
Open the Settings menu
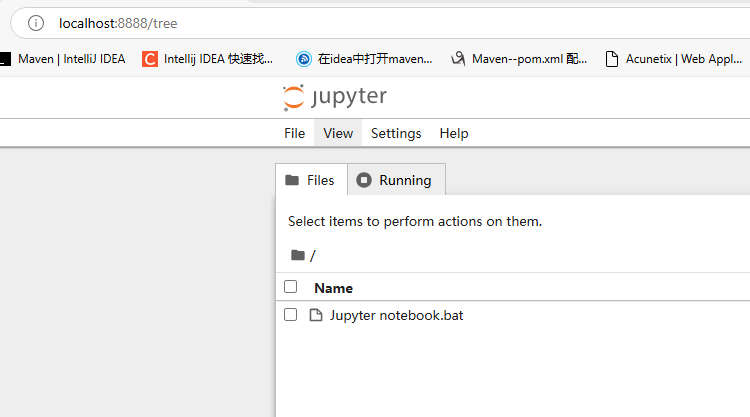click(x=396, y=133)
